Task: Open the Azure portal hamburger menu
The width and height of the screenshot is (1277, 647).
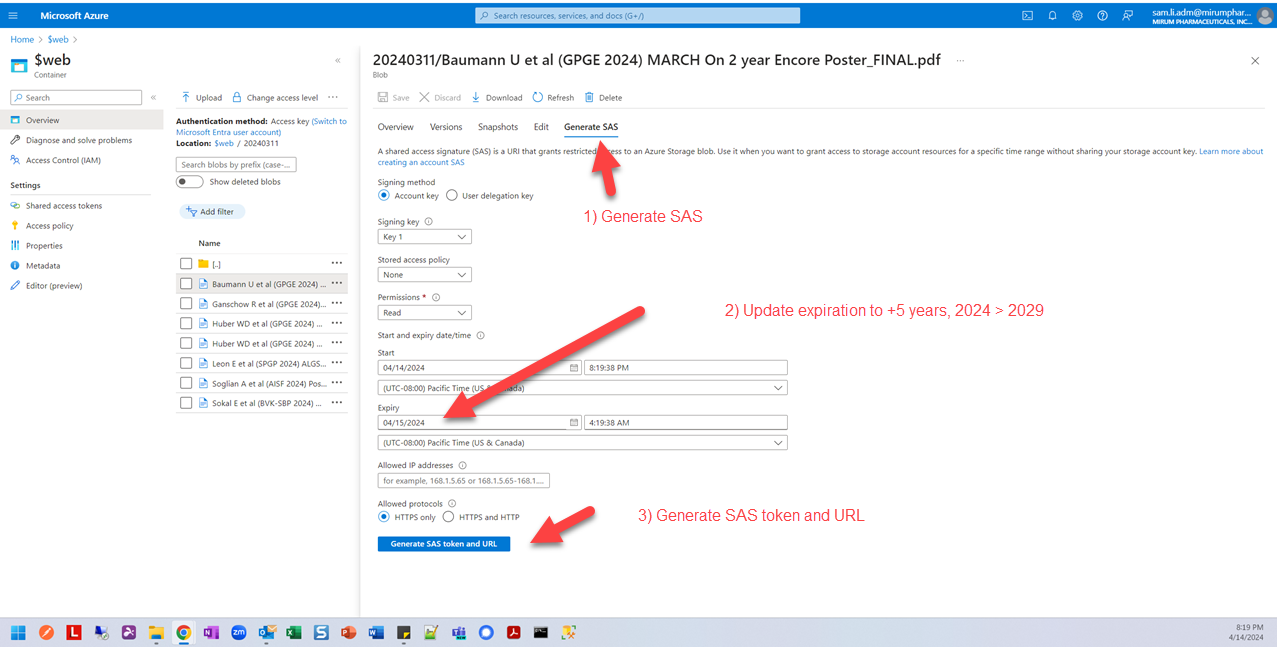Action: [x=13, y=16]
